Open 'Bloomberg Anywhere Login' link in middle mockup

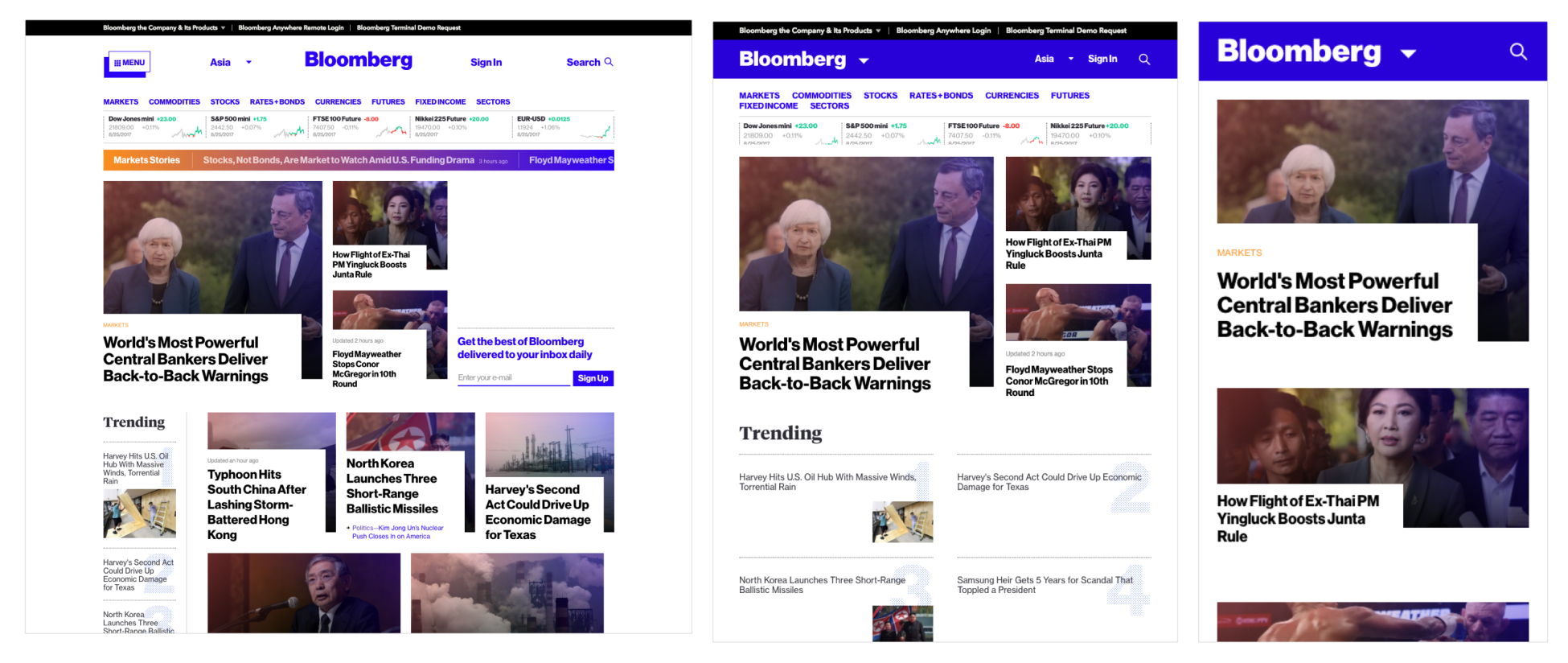[943, 31]
